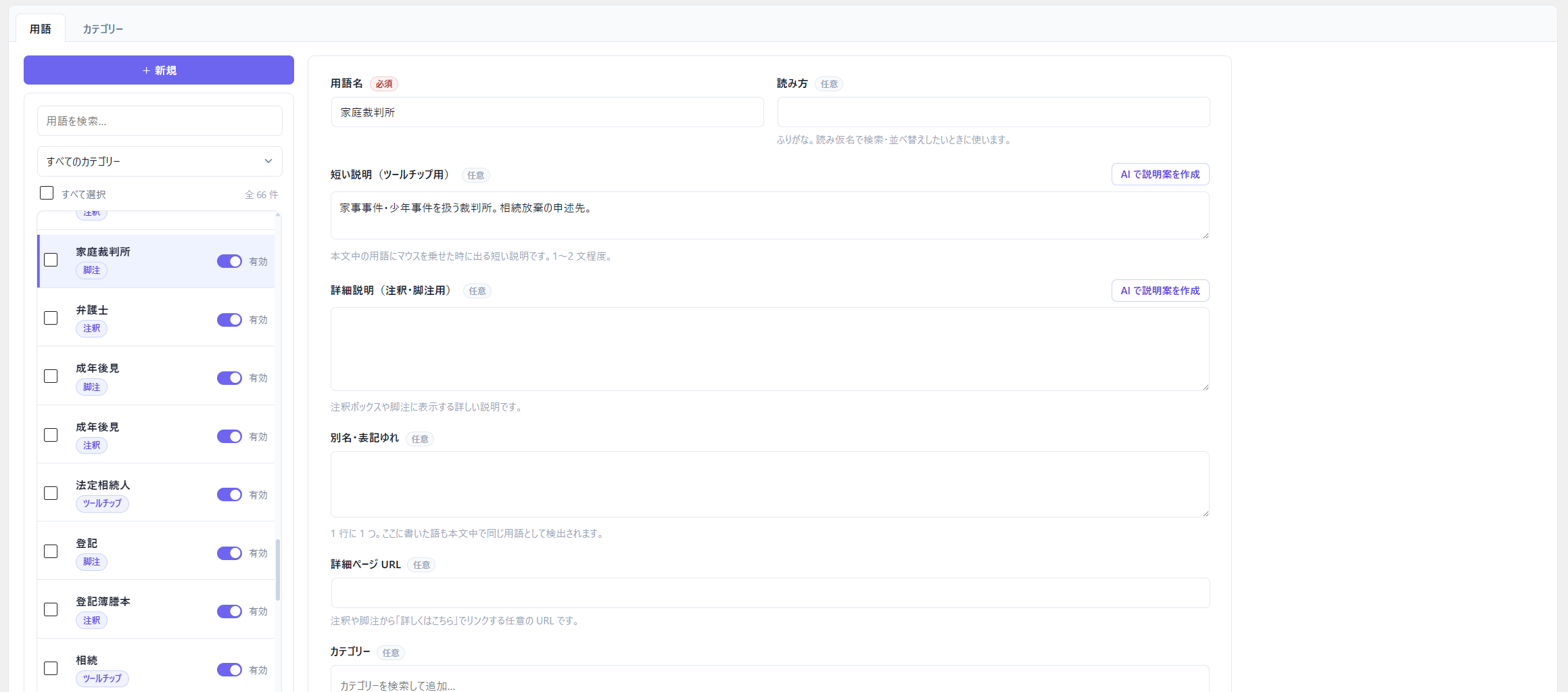This screenshot has height=692, width=1568.
Task: Open the カテゴリー tab
Action: pos(103,29)
